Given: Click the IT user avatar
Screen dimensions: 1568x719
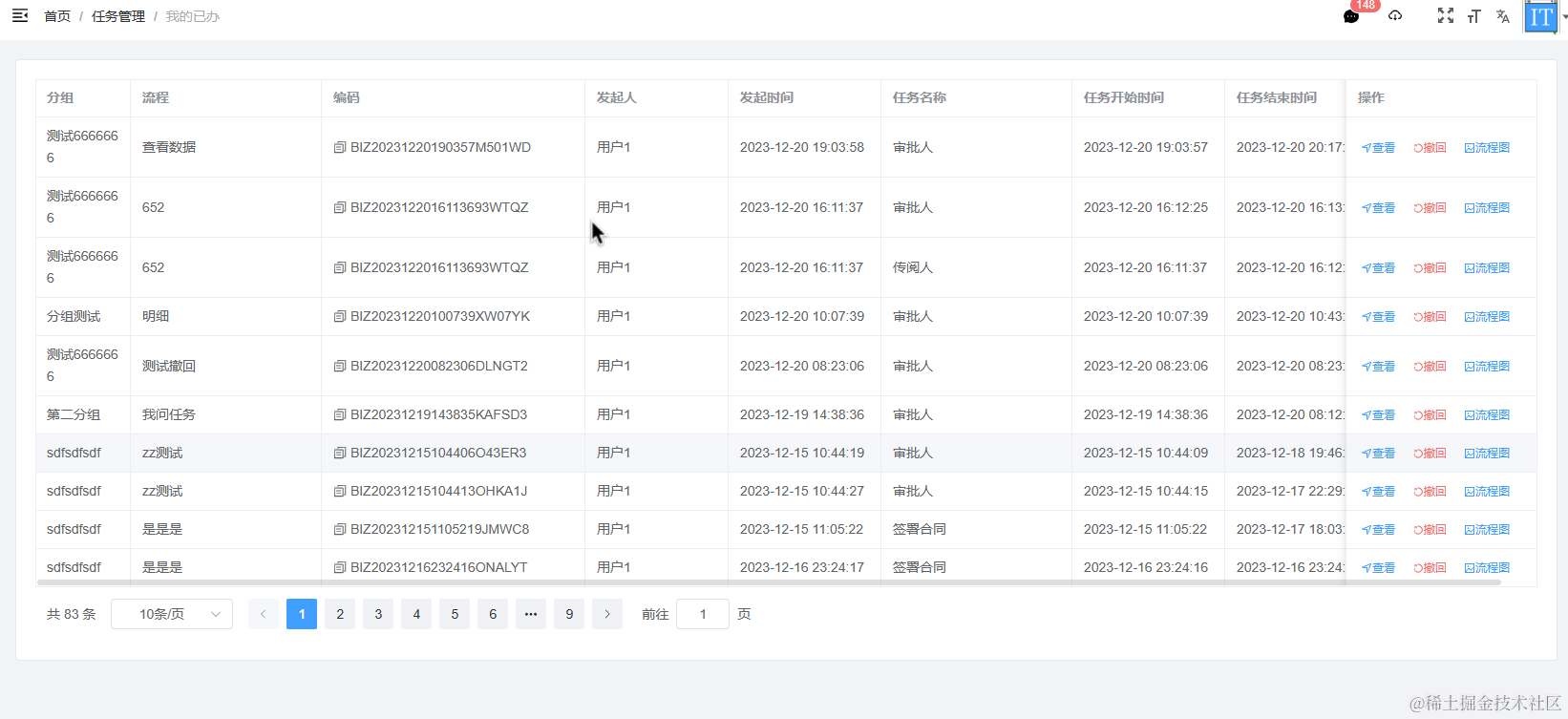Looking at the screenshot, I should [1540, 16].
